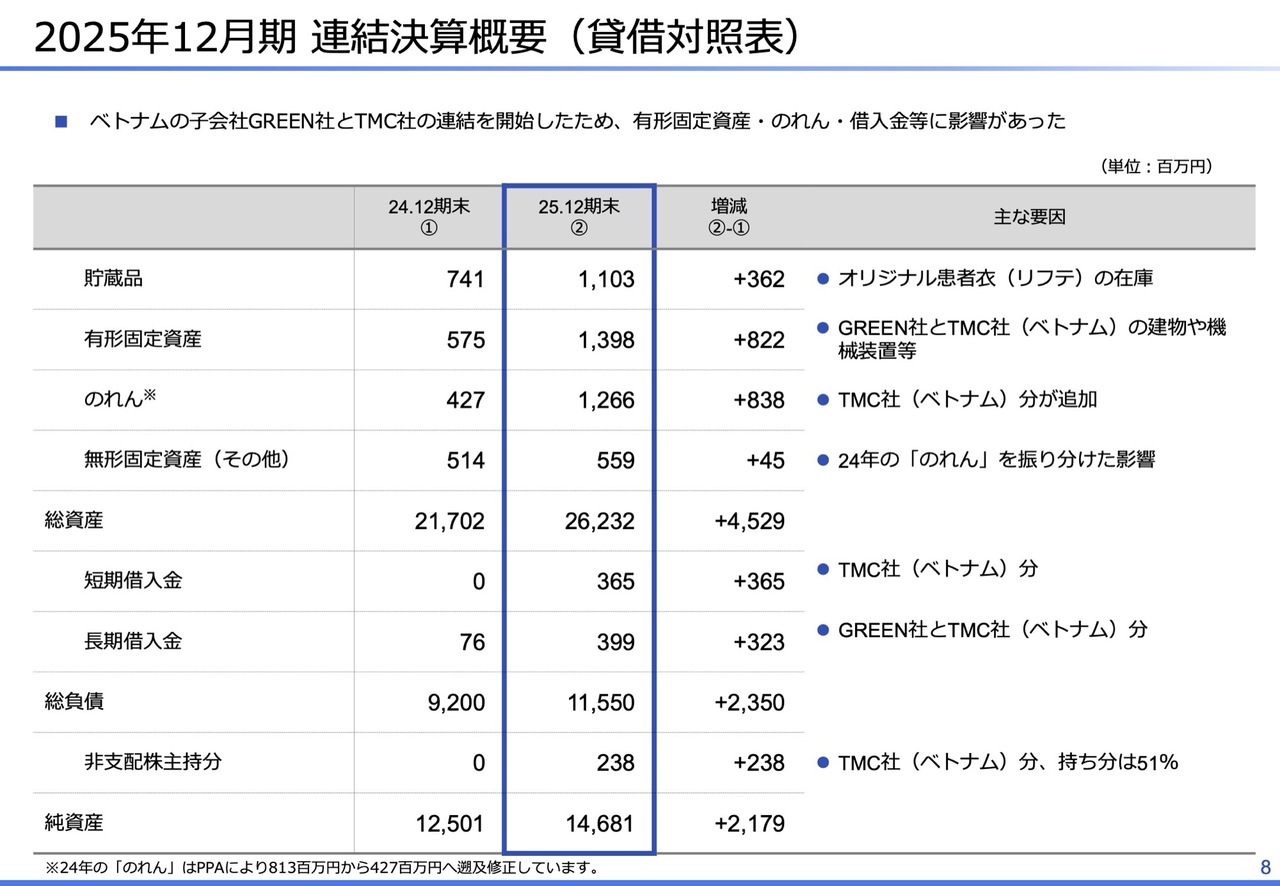This screenshot has width=1280, height=886.
Task: Click the 主な要因 column header
Action: click(x=1029, y=217)
